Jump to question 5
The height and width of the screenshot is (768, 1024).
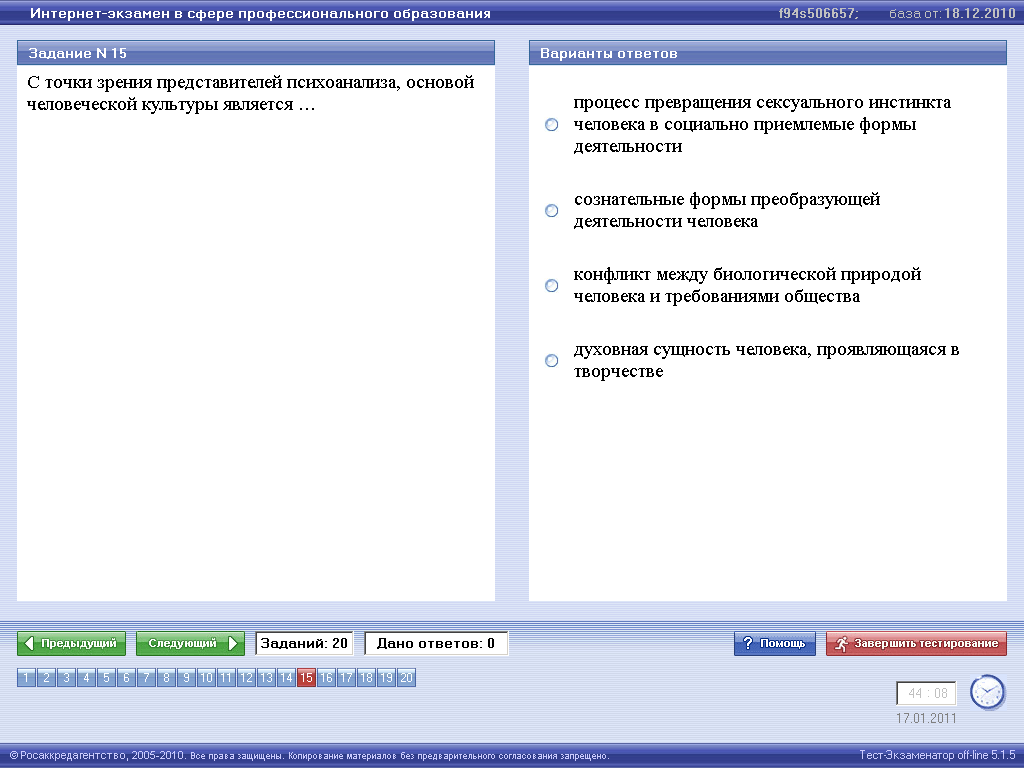106,678
